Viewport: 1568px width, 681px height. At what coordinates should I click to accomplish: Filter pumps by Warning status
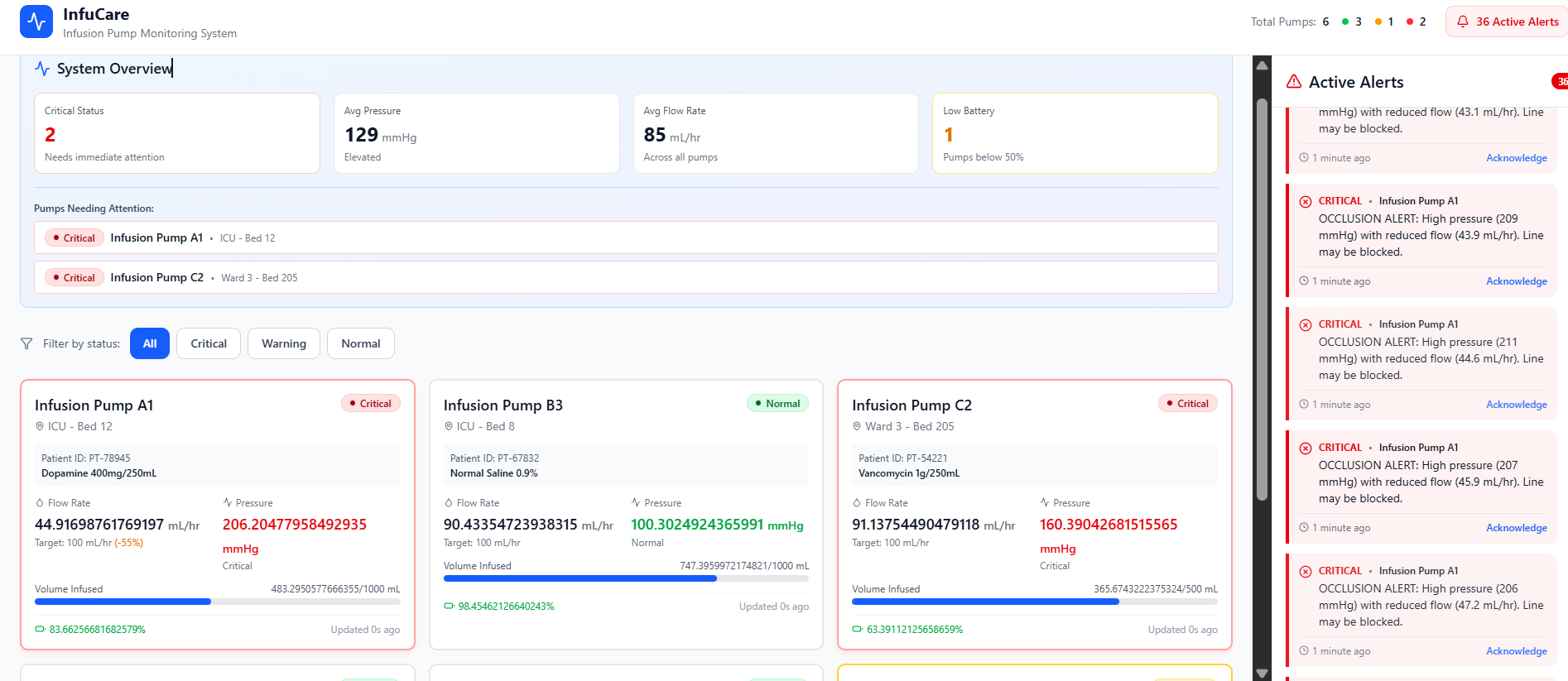(284, 343)
